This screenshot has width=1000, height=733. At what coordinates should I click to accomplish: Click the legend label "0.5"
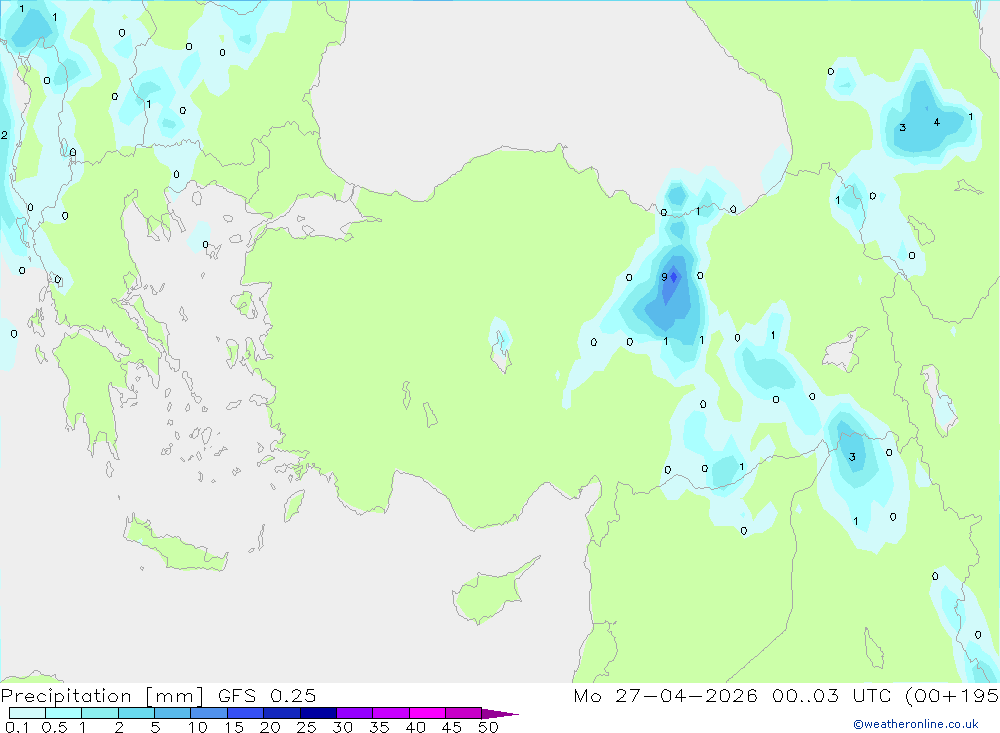[x=54, y=727]
